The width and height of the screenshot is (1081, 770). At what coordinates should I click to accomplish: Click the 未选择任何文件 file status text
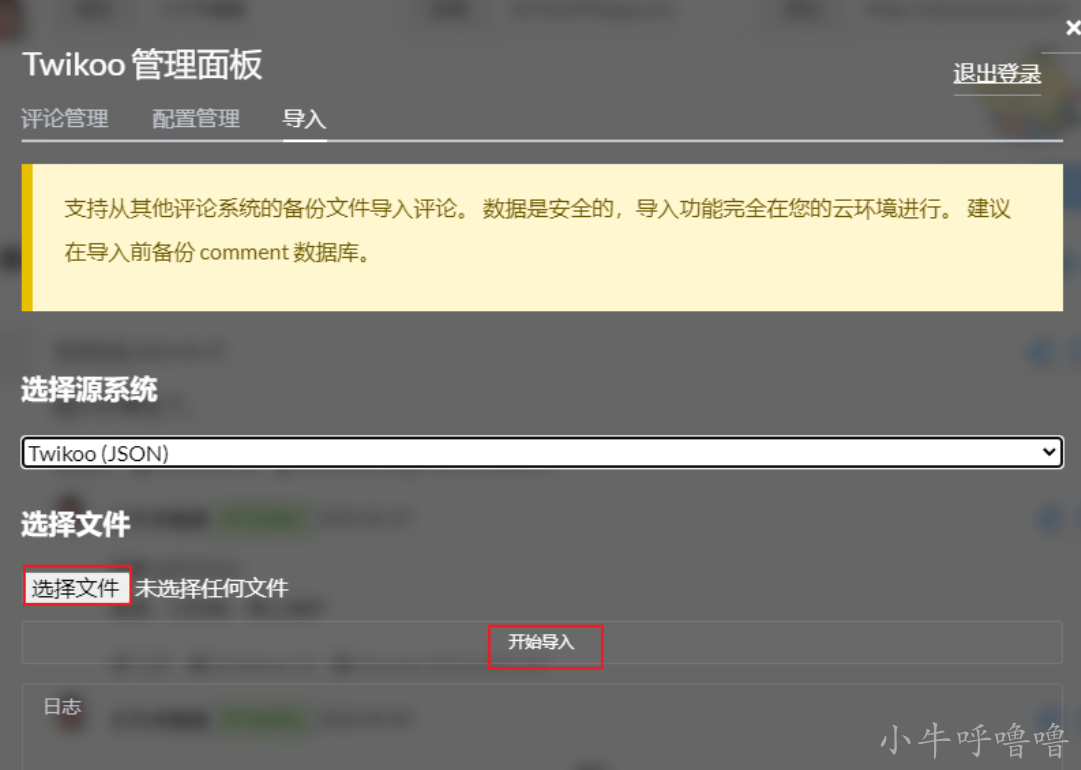212,588
